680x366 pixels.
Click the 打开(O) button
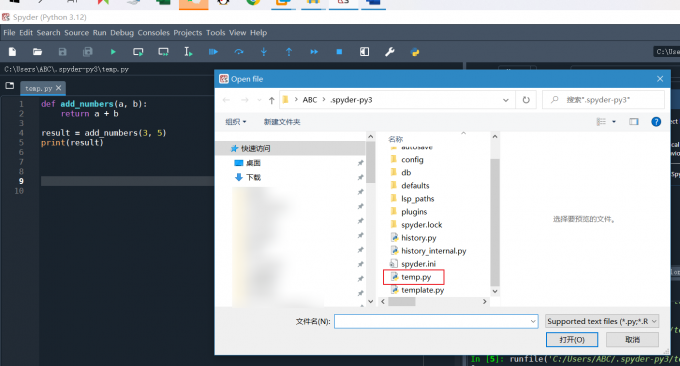click(x=572, y=340)
